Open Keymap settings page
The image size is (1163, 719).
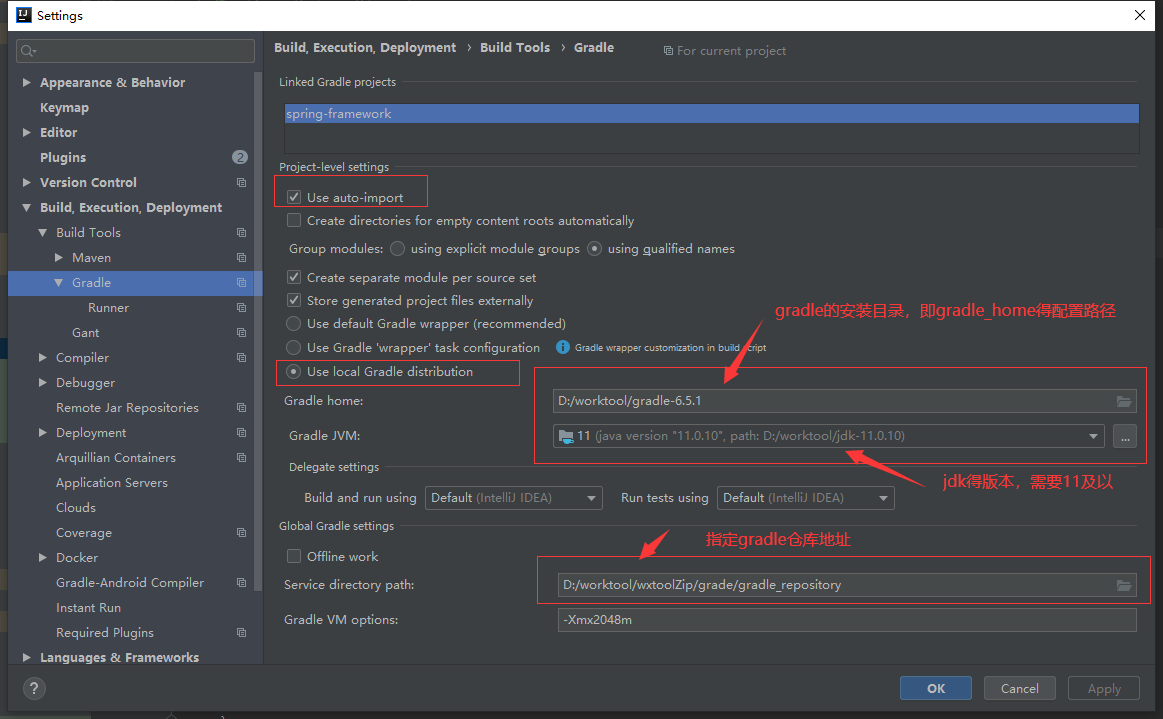(65, 108)
